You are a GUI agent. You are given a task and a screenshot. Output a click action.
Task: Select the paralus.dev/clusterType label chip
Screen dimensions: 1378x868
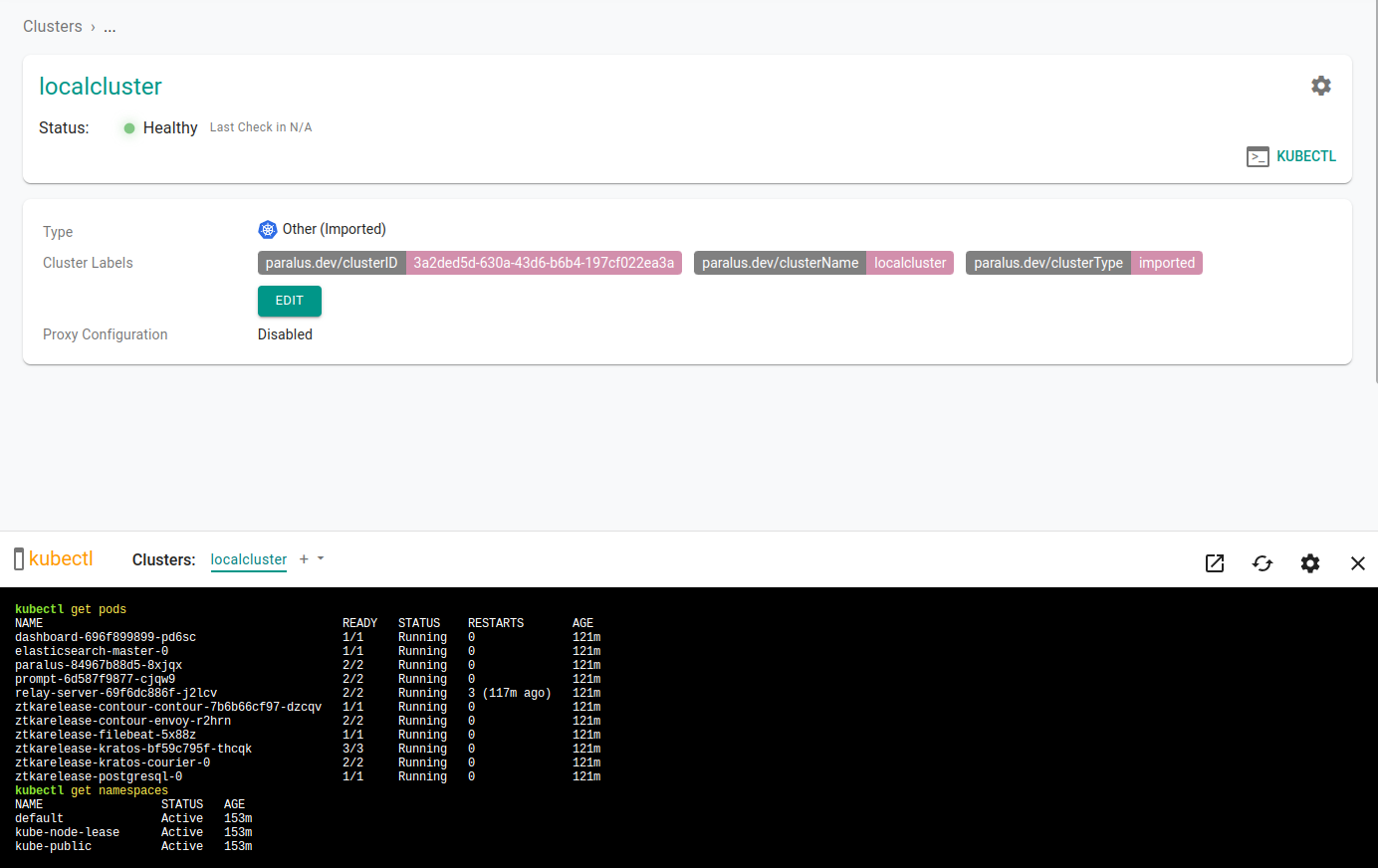click(x=1048, y=263)
